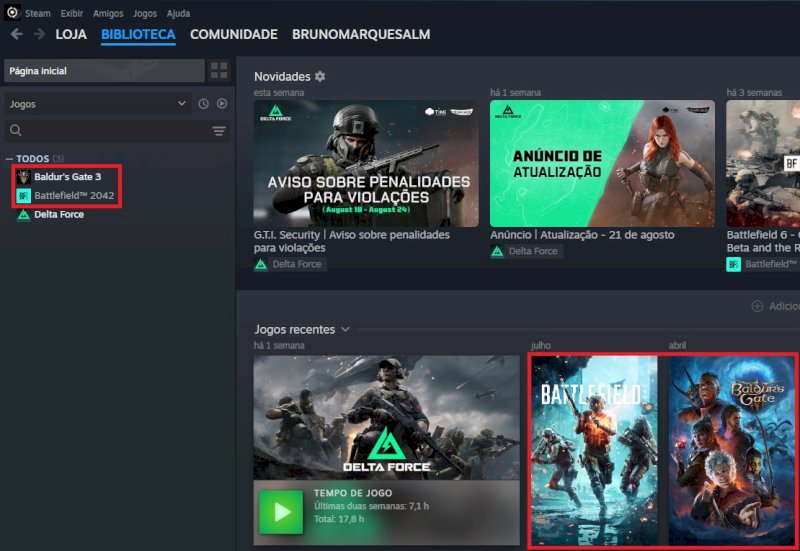Open Anúncio de Atualização news thumbnail
The height and width of the screenshot is (551, 800).
pos(602,163)
